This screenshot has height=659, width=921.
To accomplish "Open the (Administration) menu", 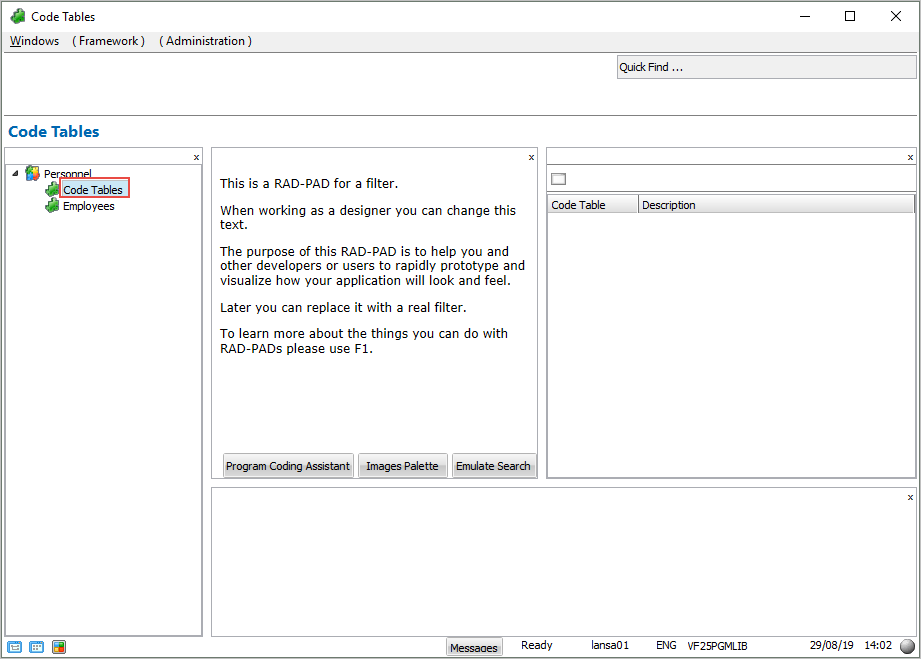I will point(206,41).
